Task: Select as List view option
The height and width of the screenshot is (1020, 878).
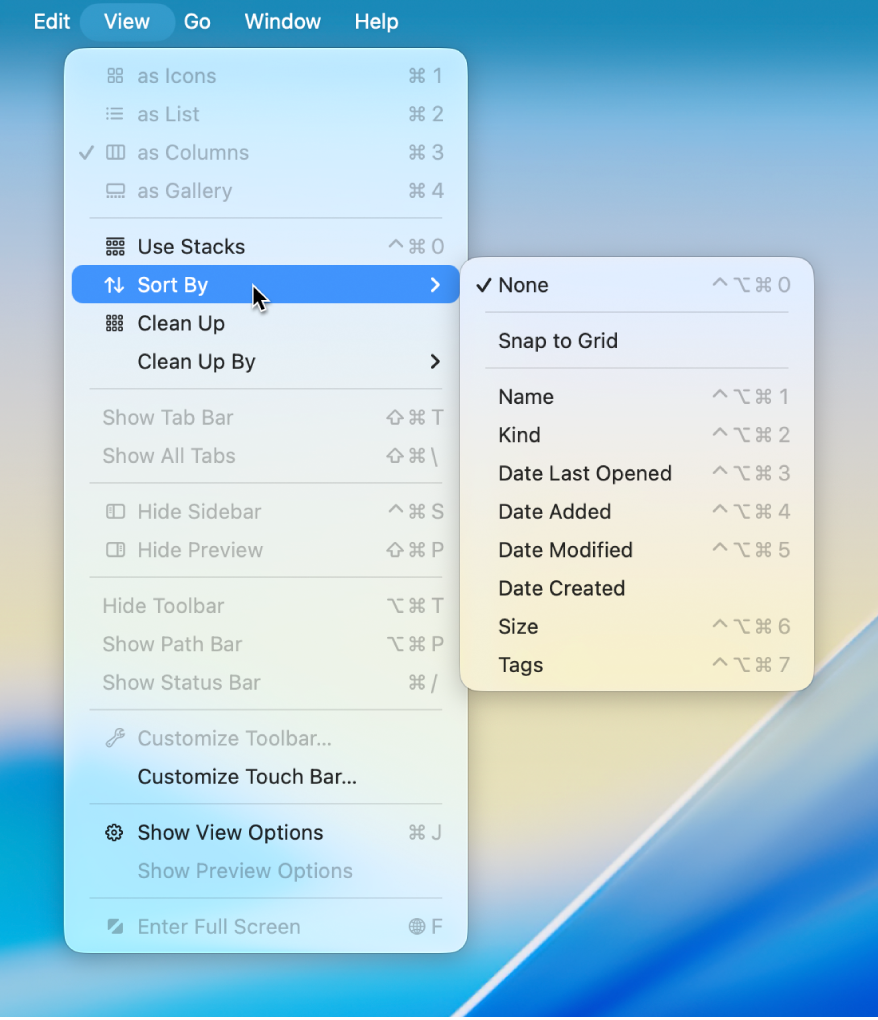Action: (266, 114)
